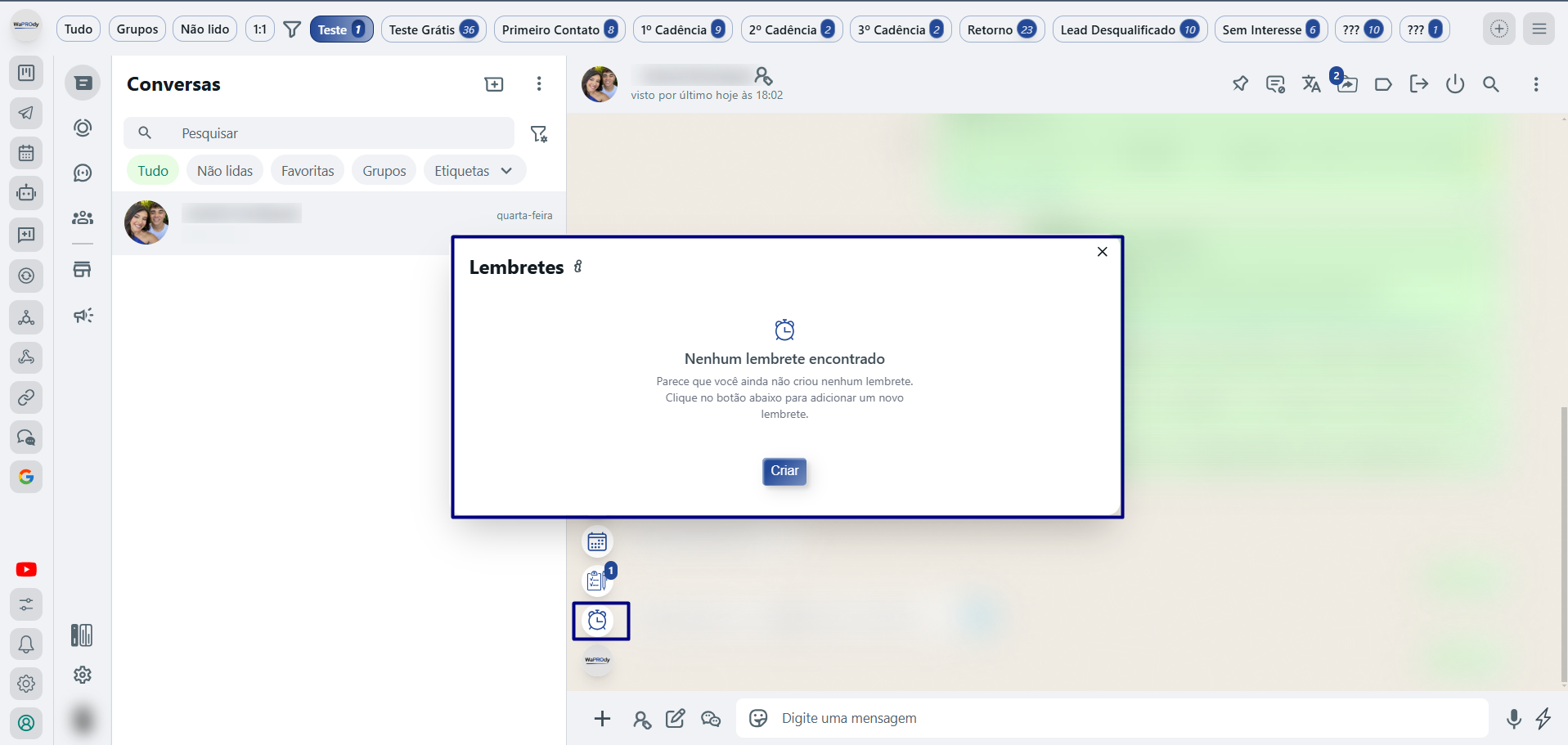1568x745 pixels.
Task: Click the pin conversation icon
Action: click(1240, 84)
